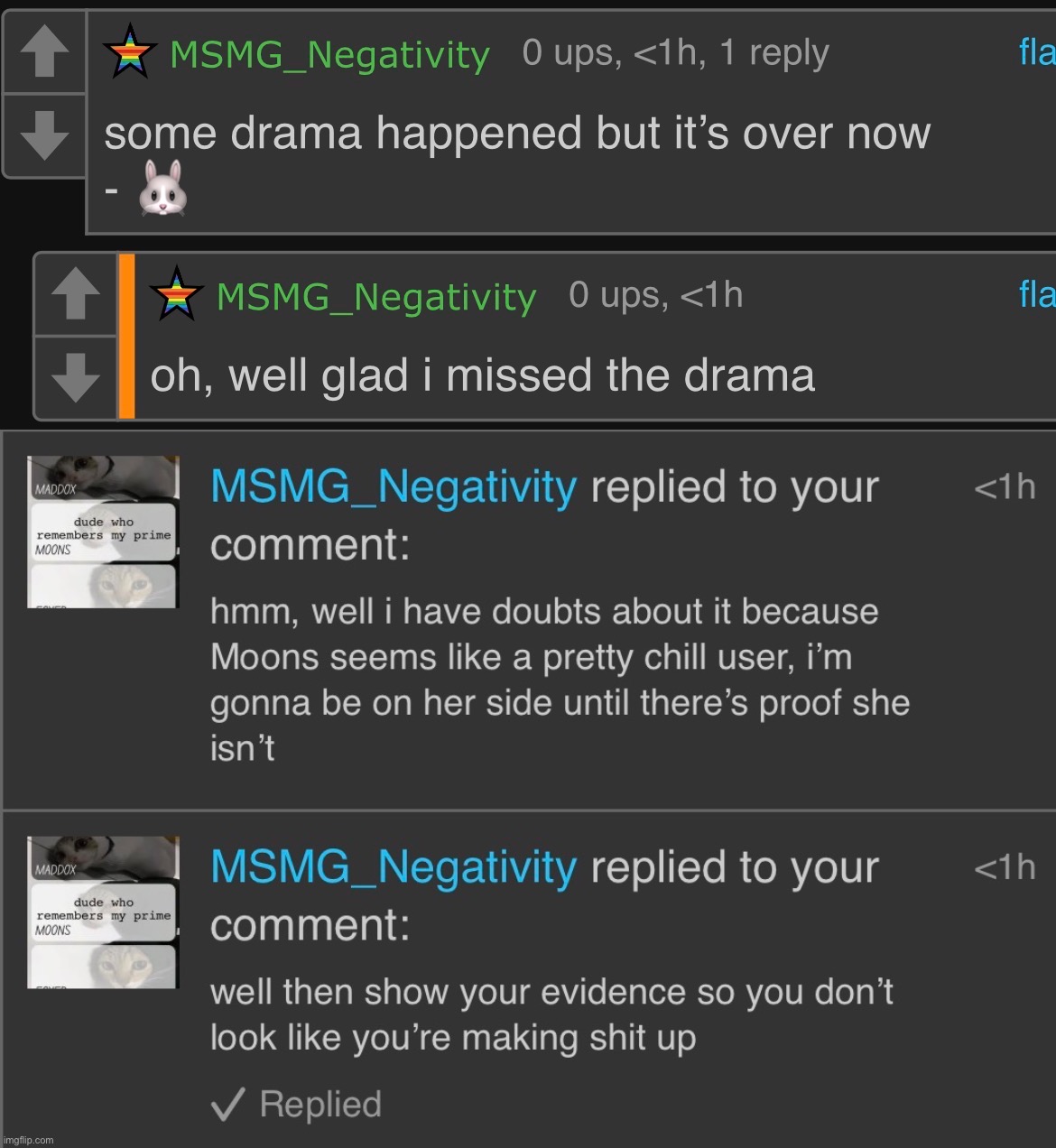This screenshot has width=1056, height=1148.
Task: Click the "<1h" timestamp on the first notification
Action: coord(1005,486)
